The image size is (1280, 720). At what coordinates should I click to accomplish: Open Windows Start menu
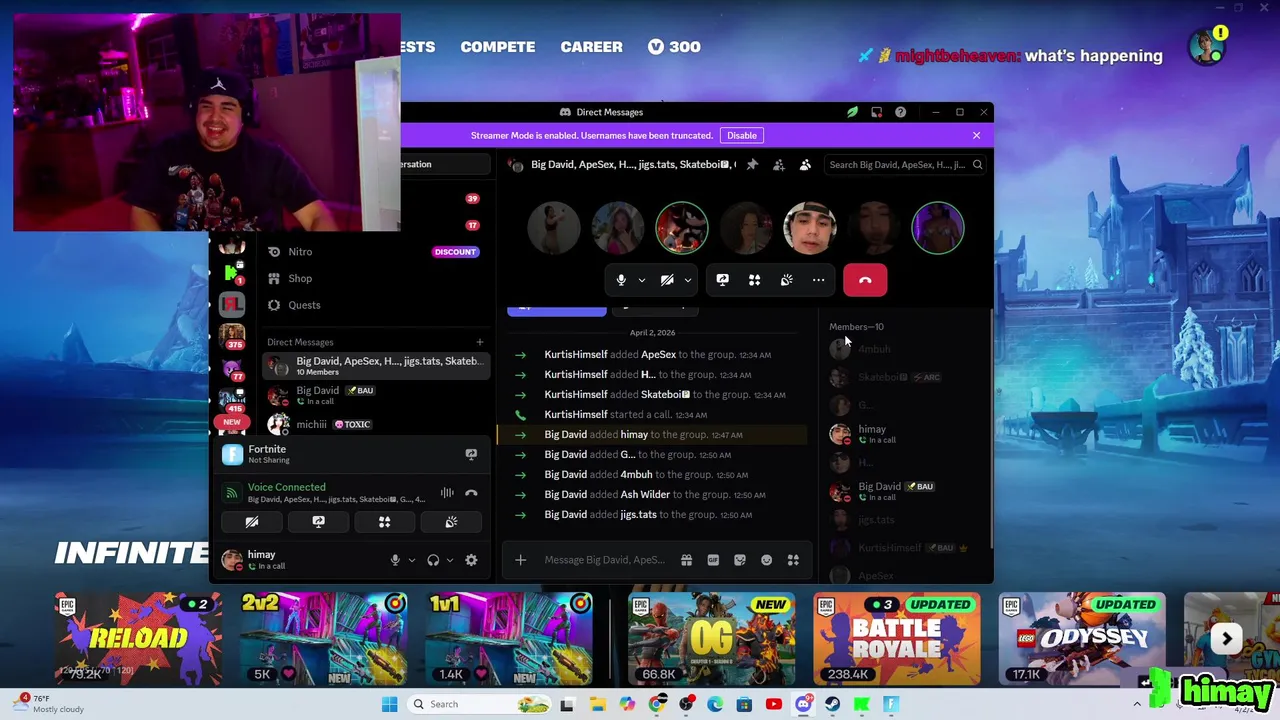[x=389, y=704]
